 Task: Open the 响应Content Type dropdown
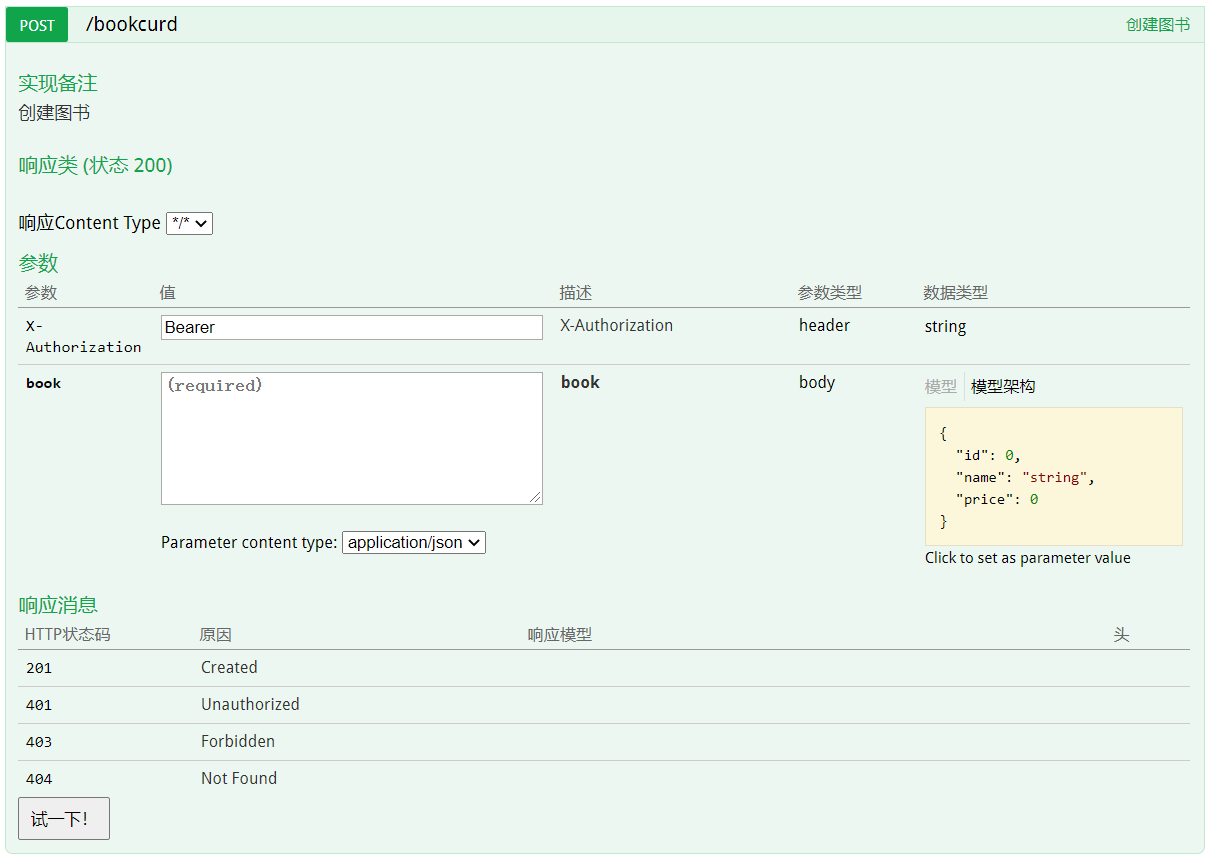[x=189, y=223]
